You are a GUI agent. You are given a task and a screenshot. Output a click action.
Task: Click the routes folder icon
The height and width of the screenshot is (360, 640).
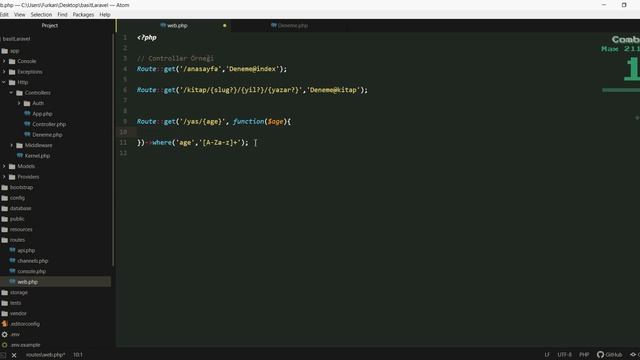4,240
